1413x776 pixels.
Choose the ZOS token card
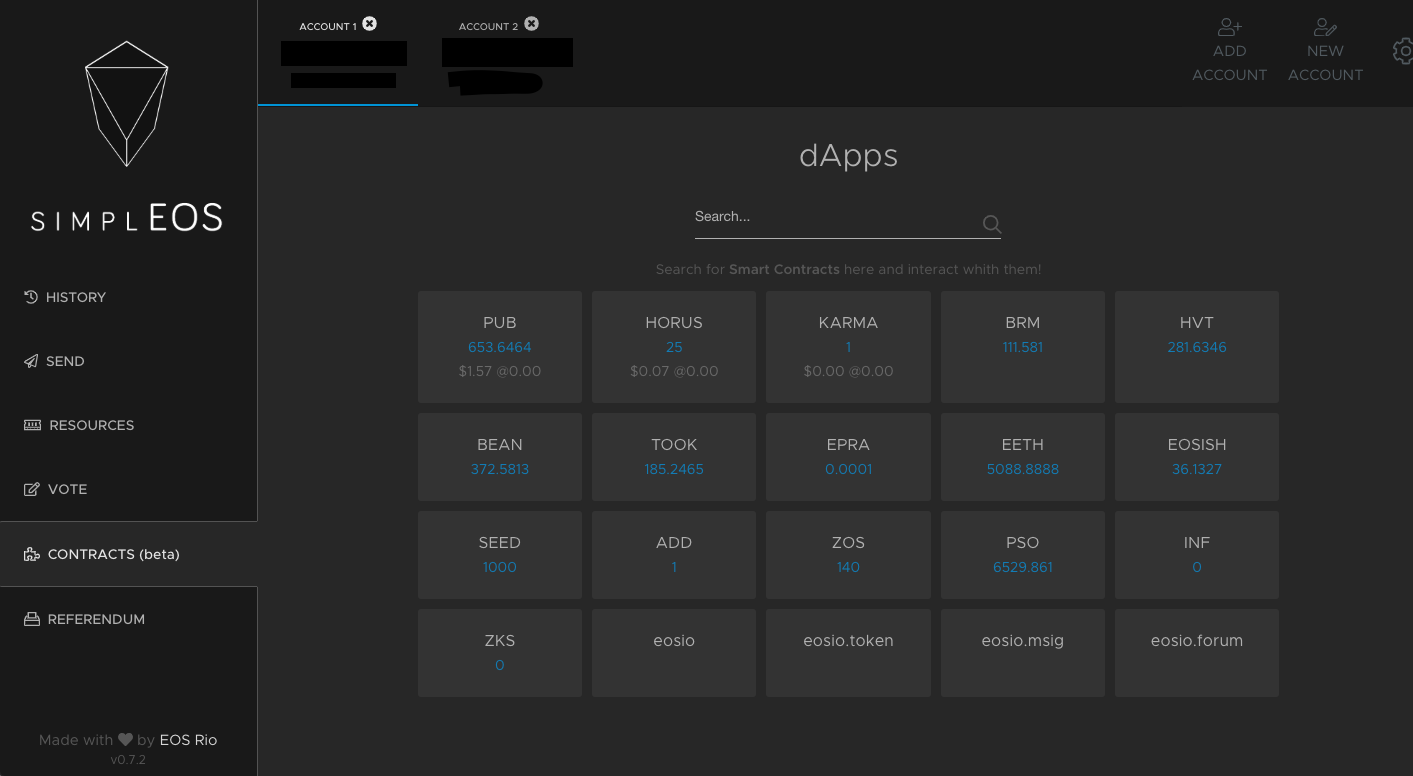click(x=848, y=555)
